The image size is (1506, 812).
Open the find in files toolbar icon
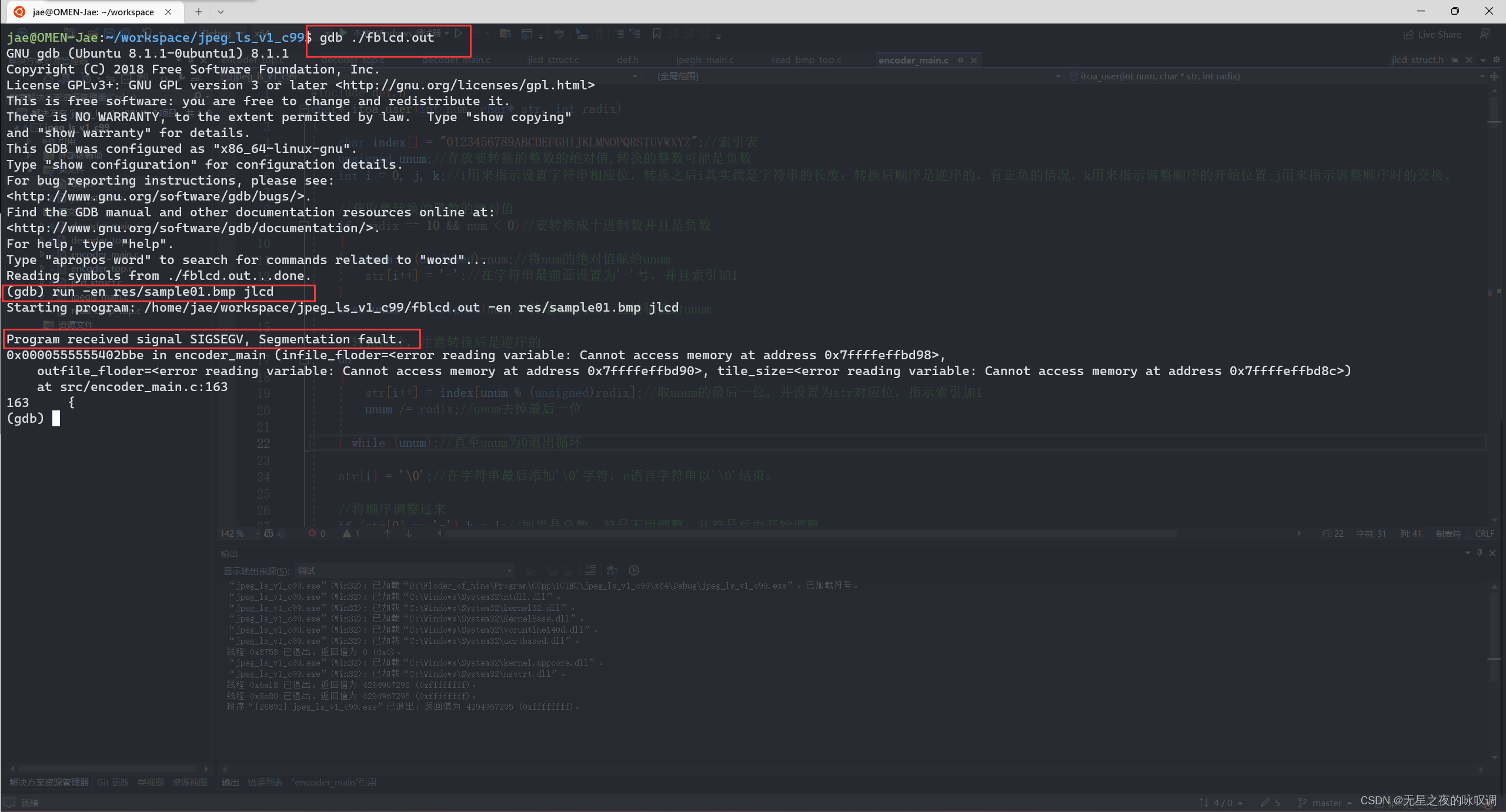point(505,34)
